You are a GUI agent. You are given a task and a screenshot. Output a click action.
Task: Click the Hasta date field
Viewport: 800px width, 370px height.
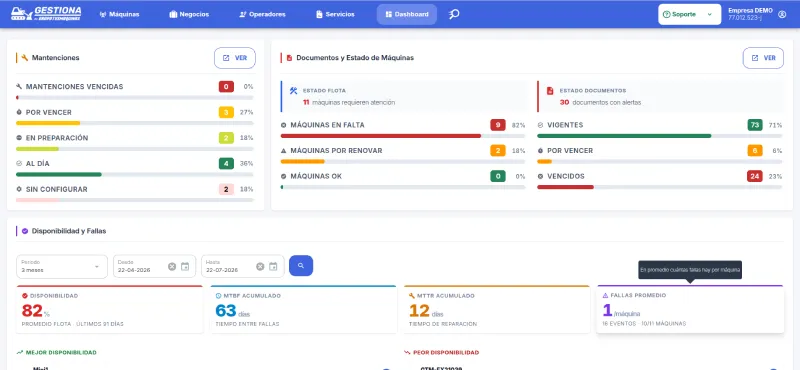click(x=243, y=266)
